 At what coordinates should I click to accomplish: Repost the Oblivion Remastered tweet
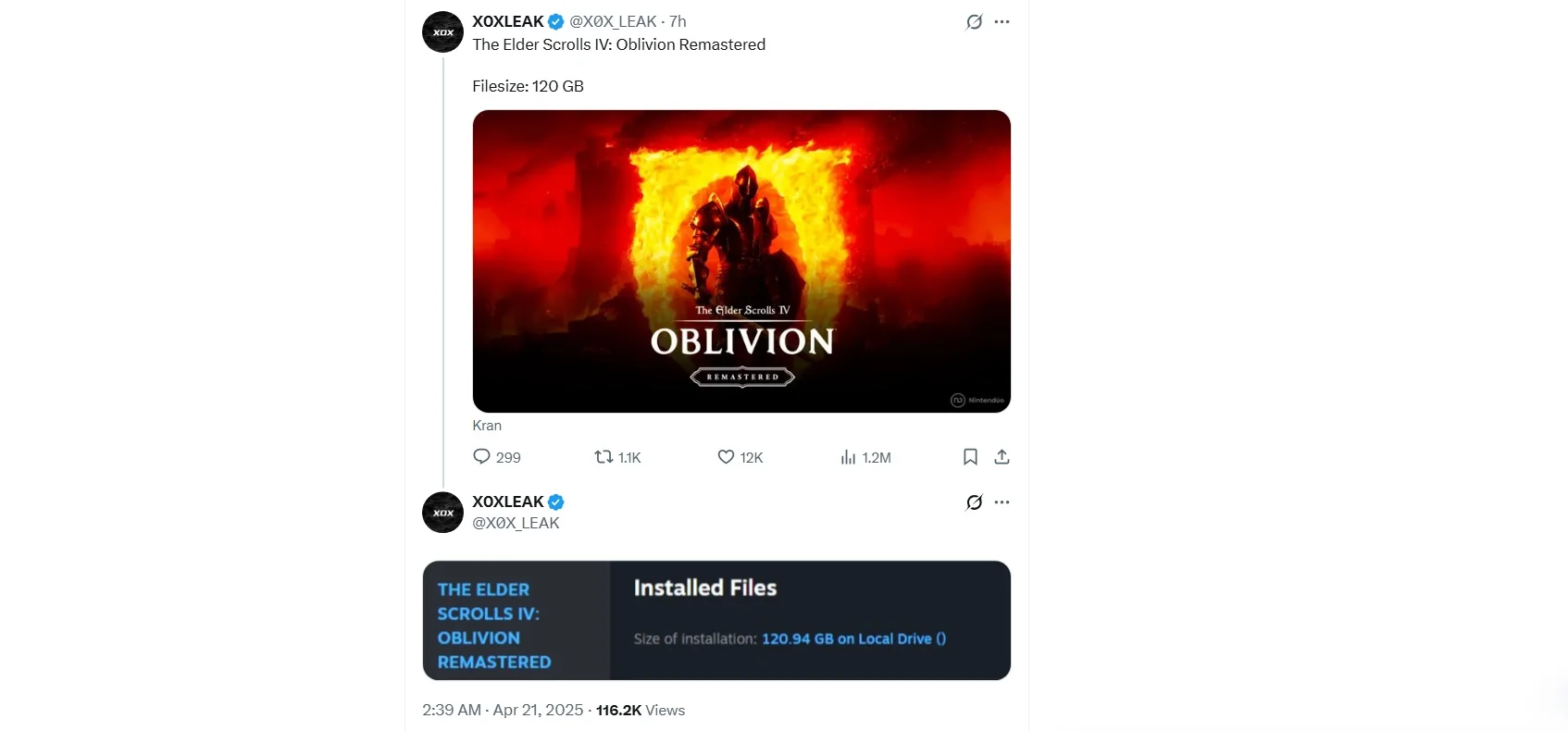point(604,457)
